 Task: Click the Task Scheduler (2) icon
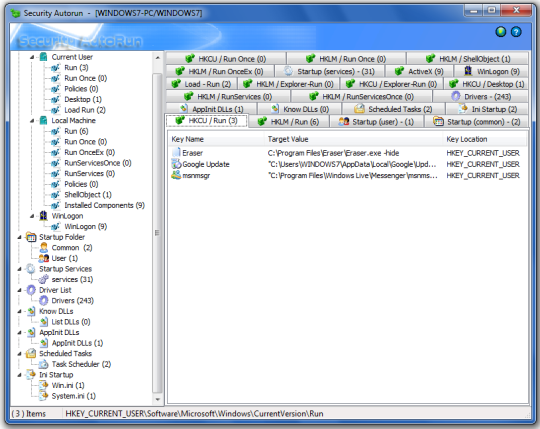[x=44, y=364]
